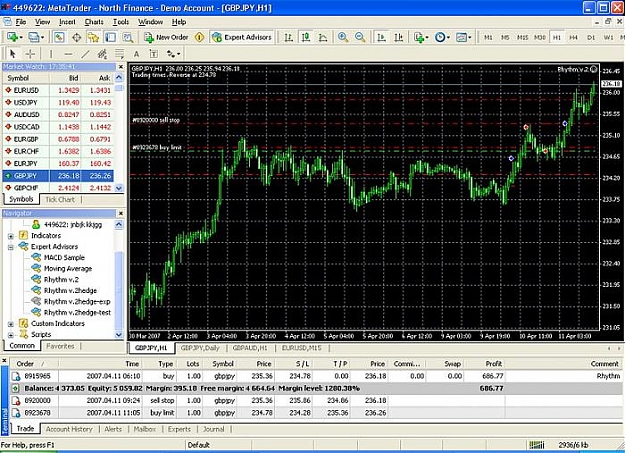This screenshot has width=625, height=453.
Task: Open the Periods clock dropdown
Action: 442,37
